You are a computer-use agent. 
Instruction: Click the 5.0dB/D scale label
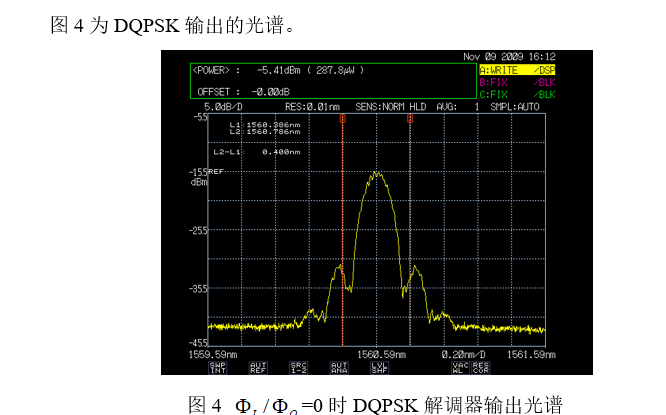[223, 107]
